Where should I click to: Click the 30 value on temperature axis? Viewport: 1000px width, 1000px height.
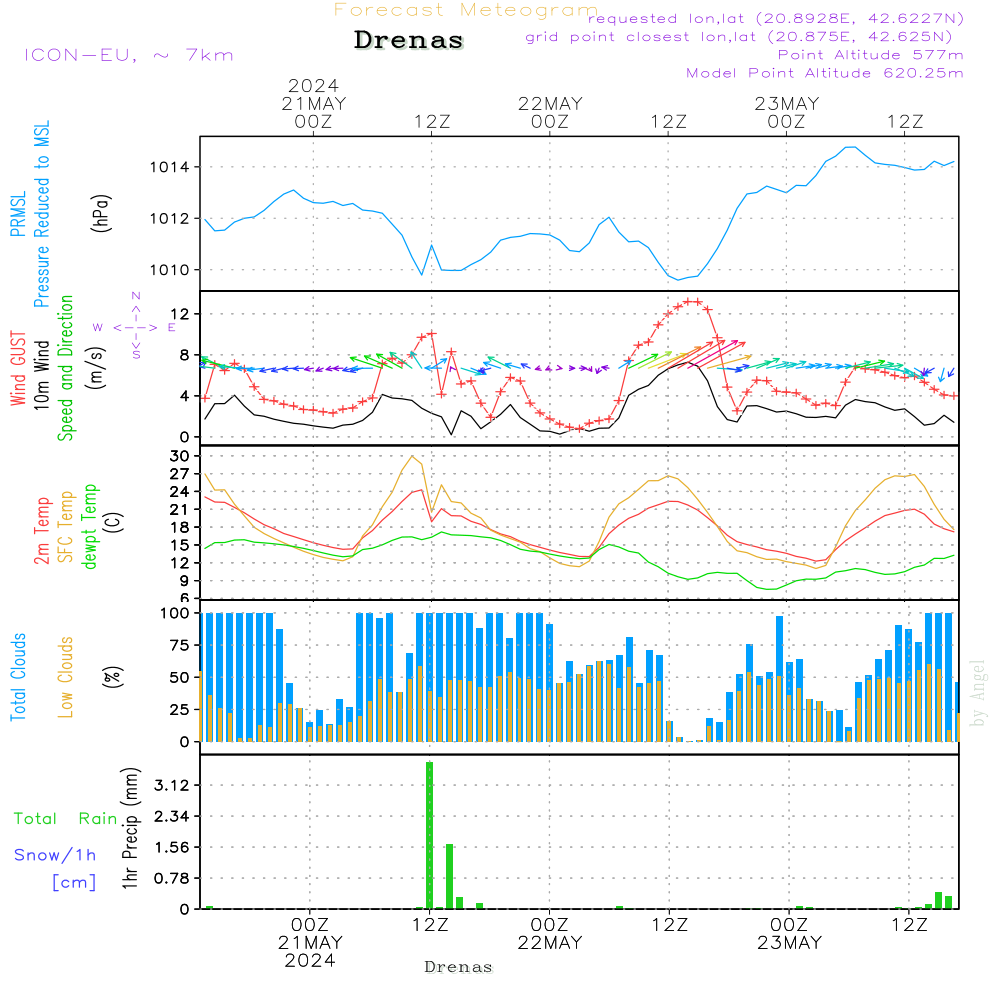click(180, 456)
